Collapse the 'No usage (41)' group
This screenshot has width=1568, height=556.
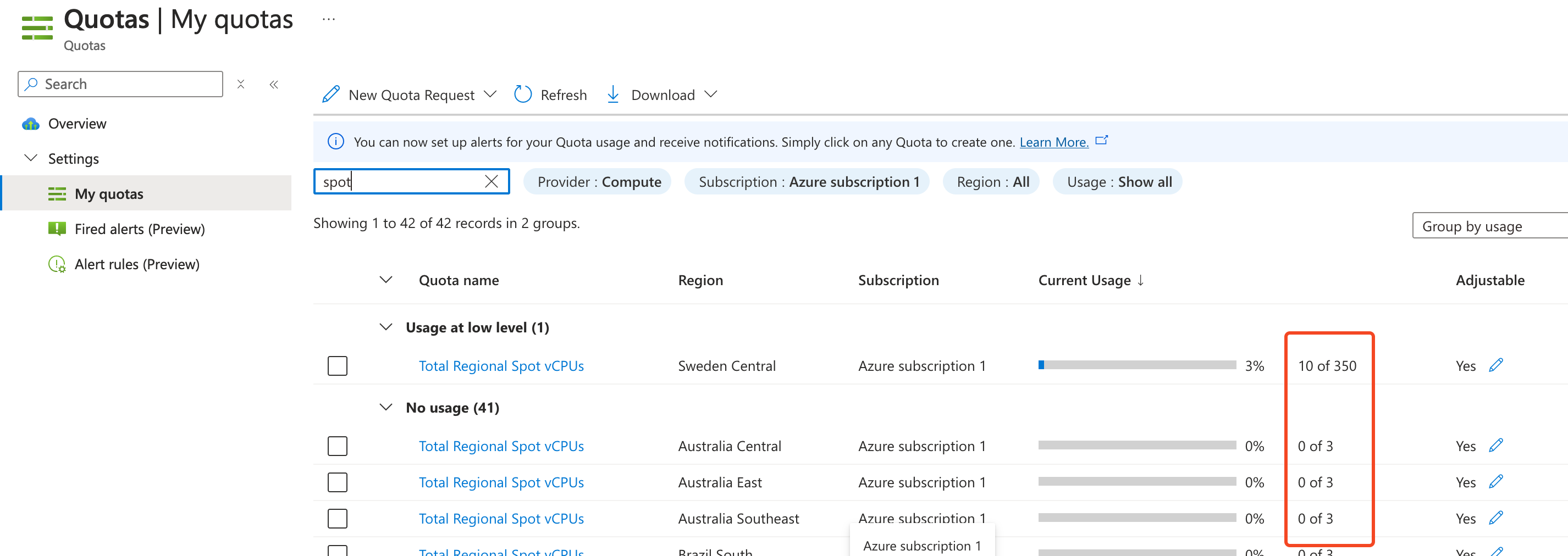[x=386, y=408]
